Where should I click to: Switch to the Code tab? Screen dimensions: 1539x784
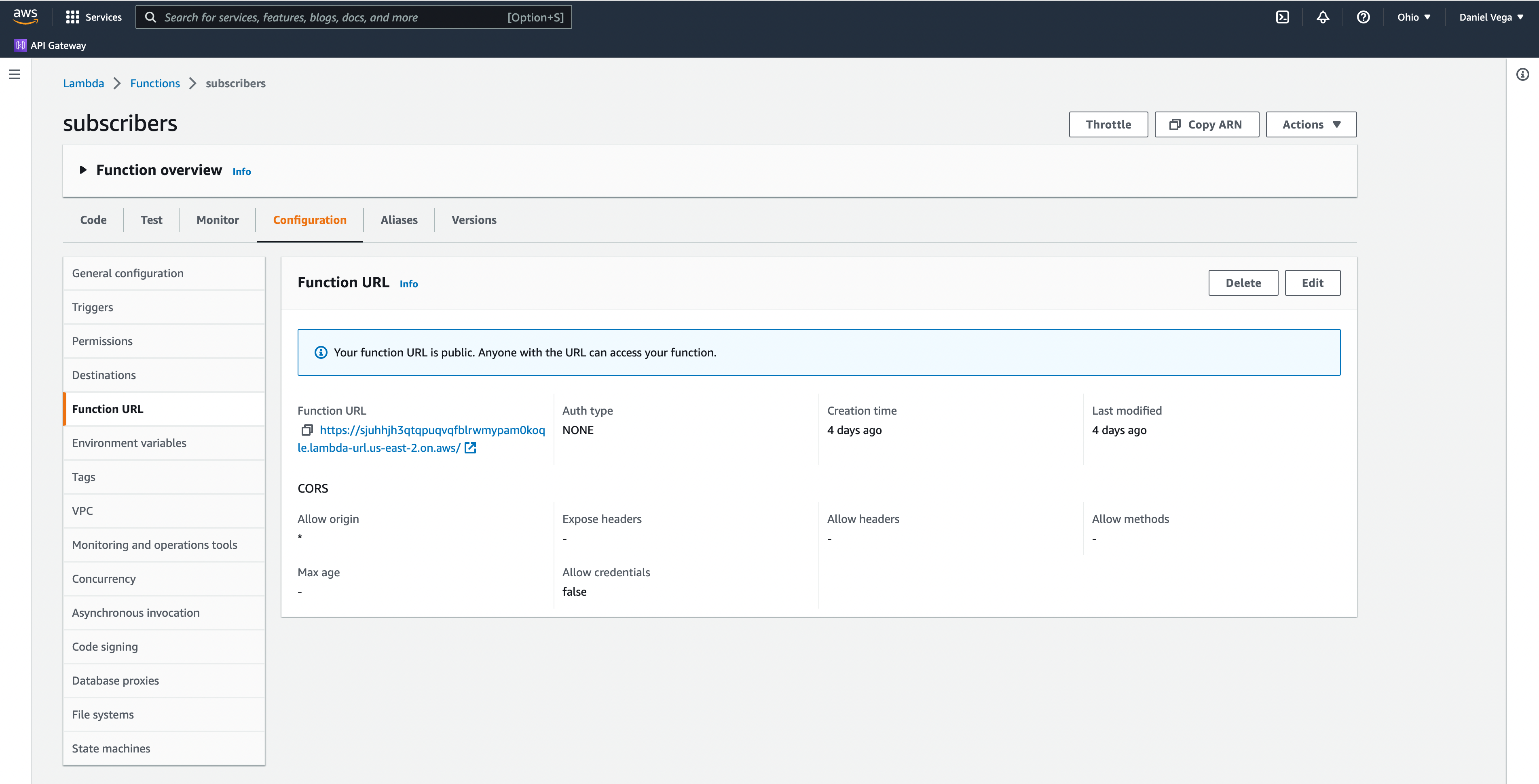93,219
